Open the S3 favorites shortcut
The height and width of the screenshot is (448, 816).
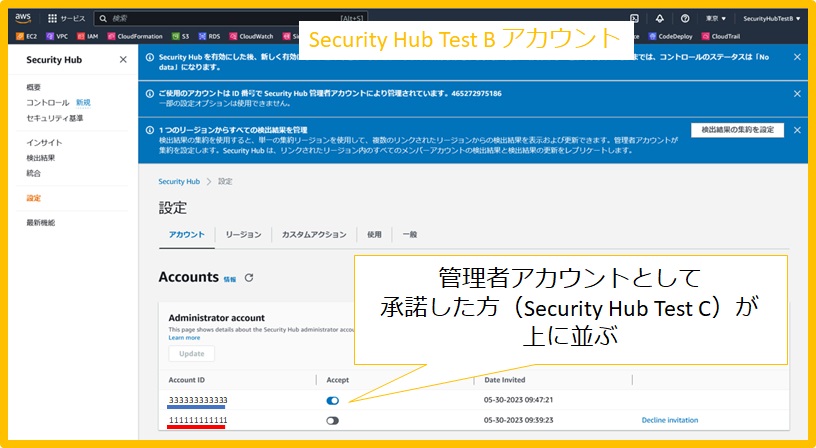pos(181,36)
